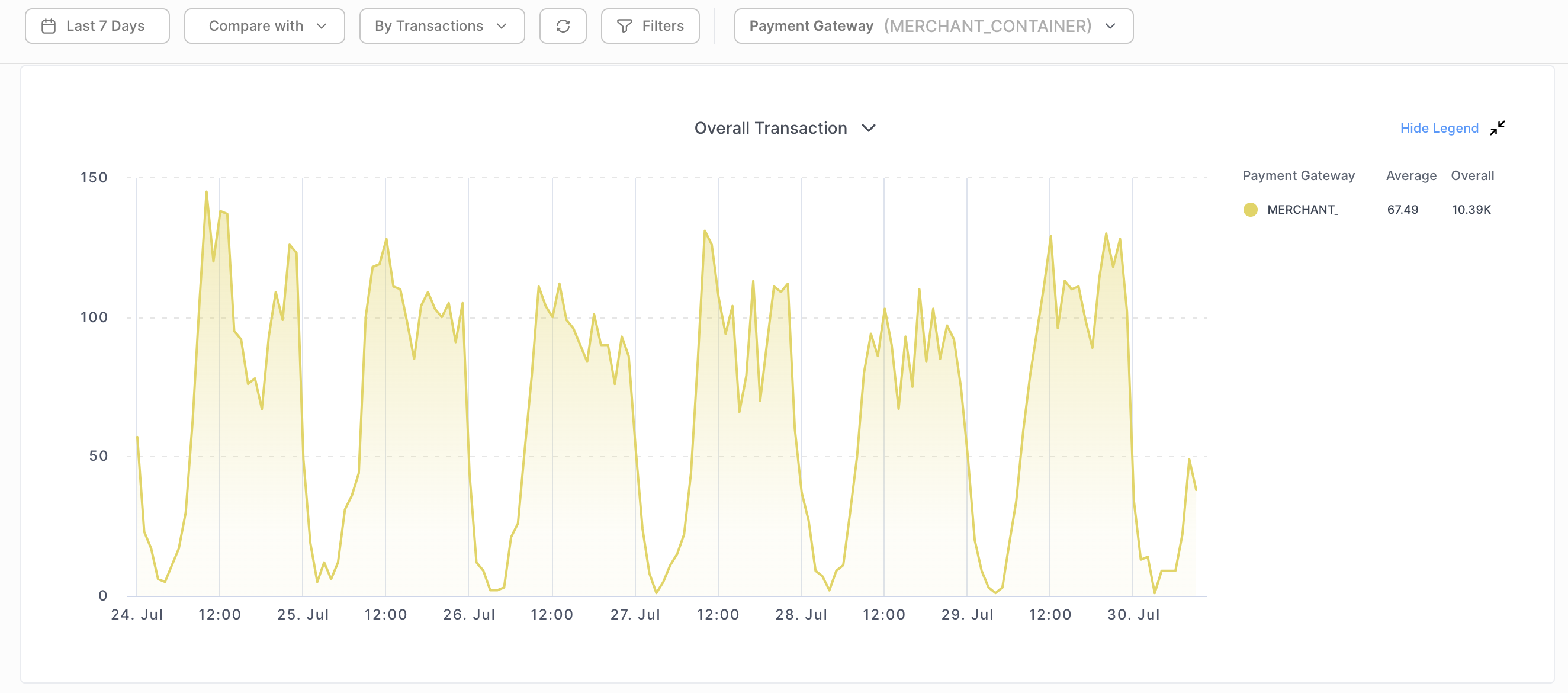Click the Payment Gateway legend column header
Image resolution: width=1568 pixels, height=693 pixels.
[x=1298, y=175]
